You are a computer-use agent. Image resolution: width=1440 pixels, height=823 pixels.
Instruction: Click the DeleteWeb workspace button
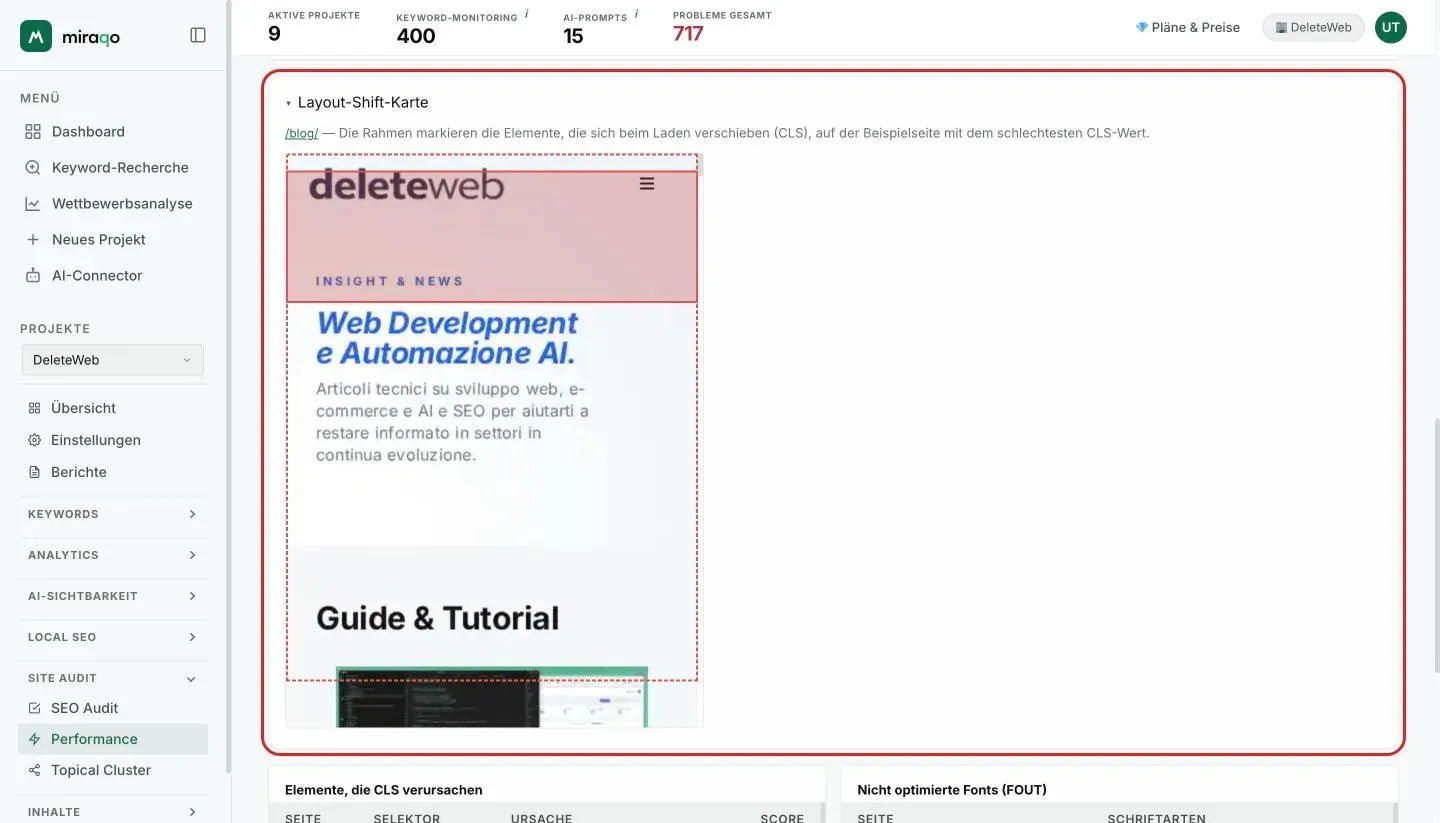pos(1314,28)
